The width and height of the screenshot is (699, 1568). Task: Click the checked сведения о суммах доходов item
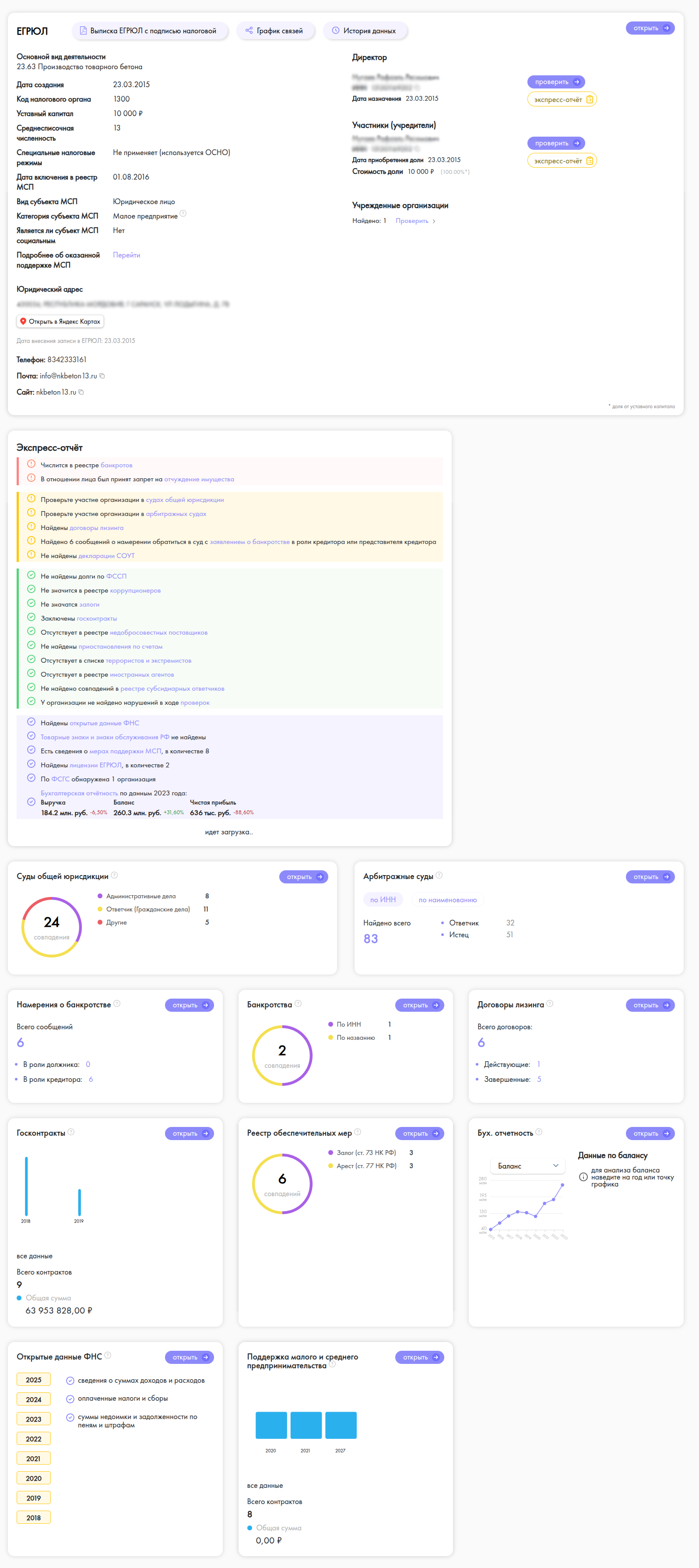tap(135, 1381)
